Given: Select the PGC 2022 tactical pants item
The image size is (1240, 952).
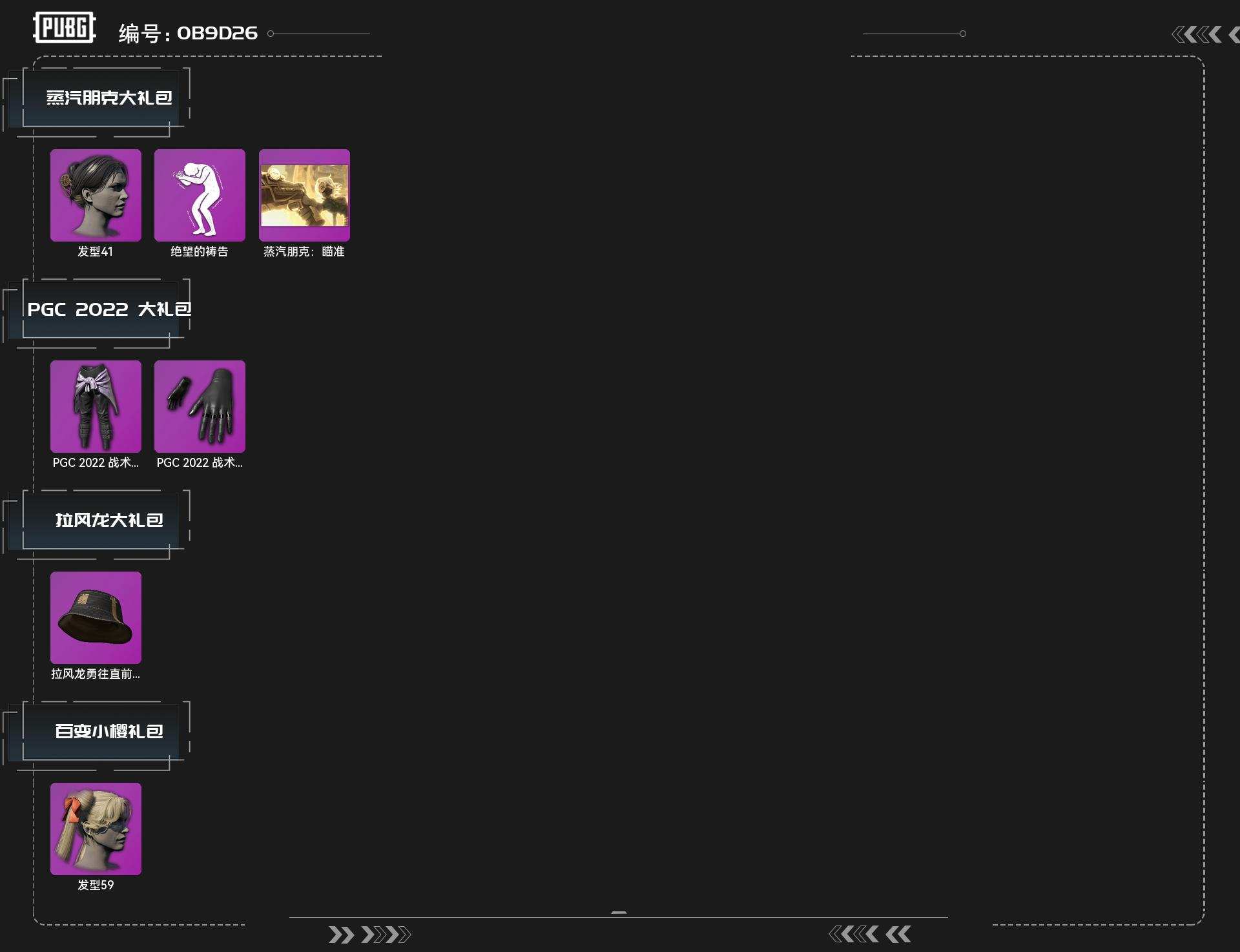Looking at the screenshot, I should tap(96, 406).
